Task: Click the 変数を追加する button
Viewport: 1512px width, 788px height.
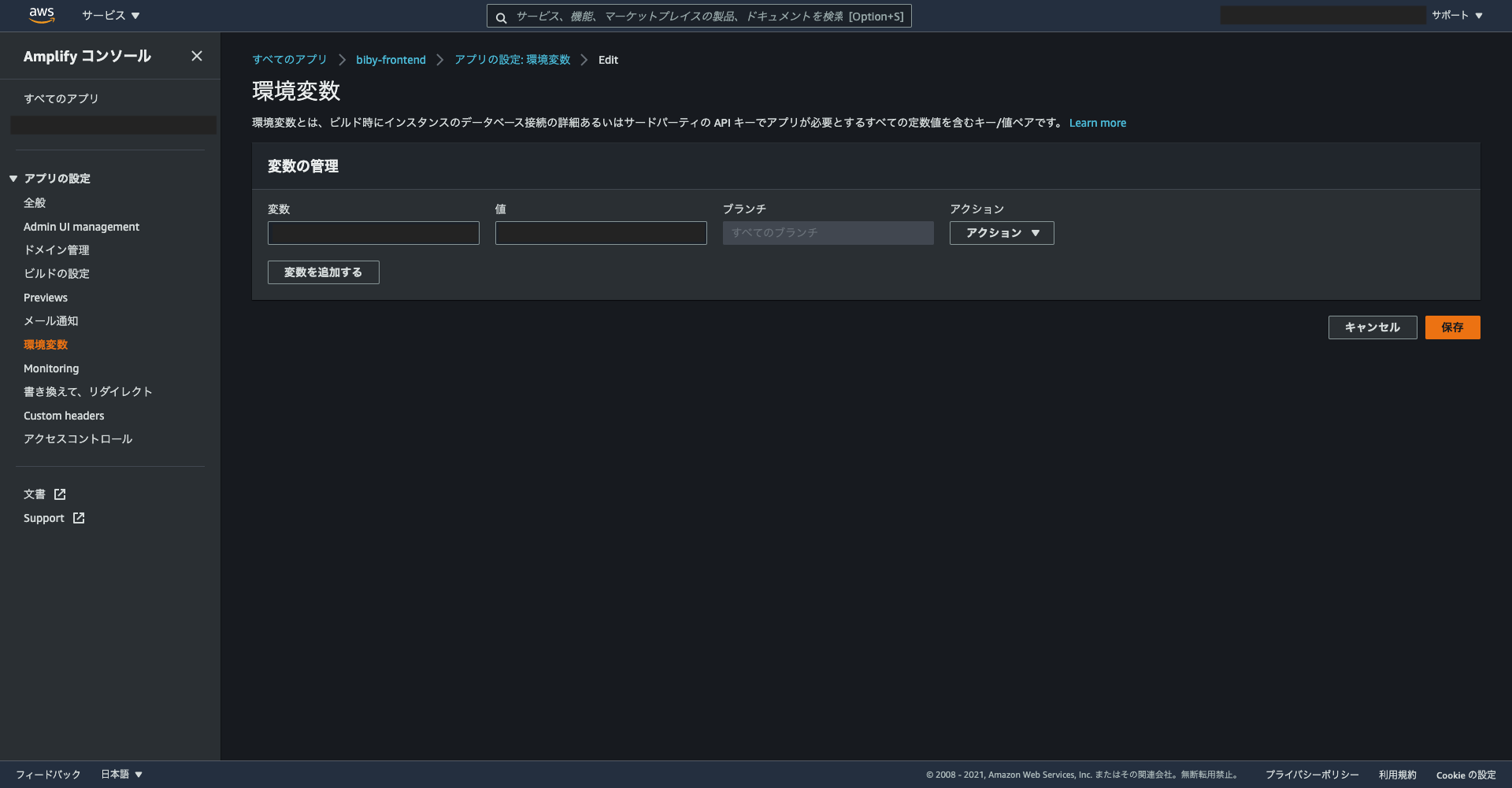Action: [x=324, y=272]
